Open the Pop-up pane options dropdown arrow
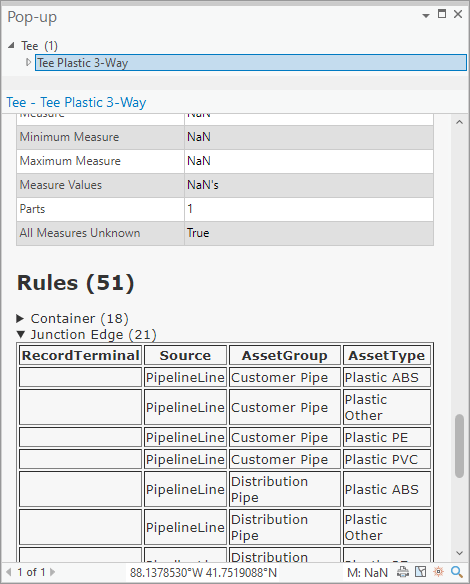The image size is (470, 584). click(426, 15)
